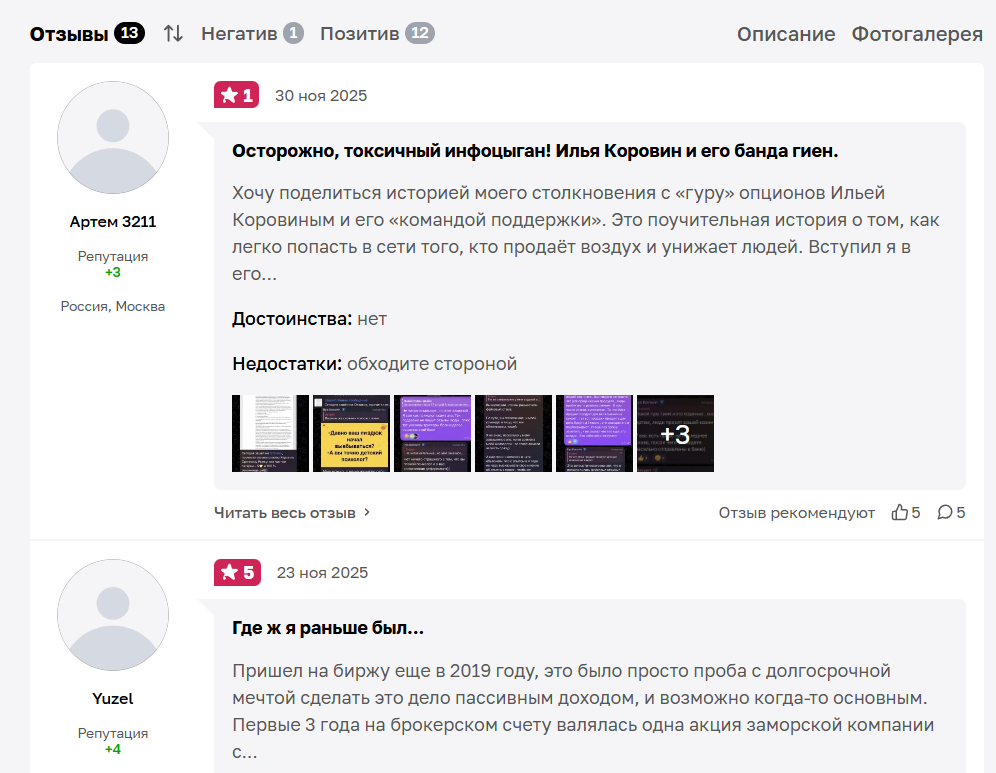Open the first review screenshot thumbnail

click(270, 433)
